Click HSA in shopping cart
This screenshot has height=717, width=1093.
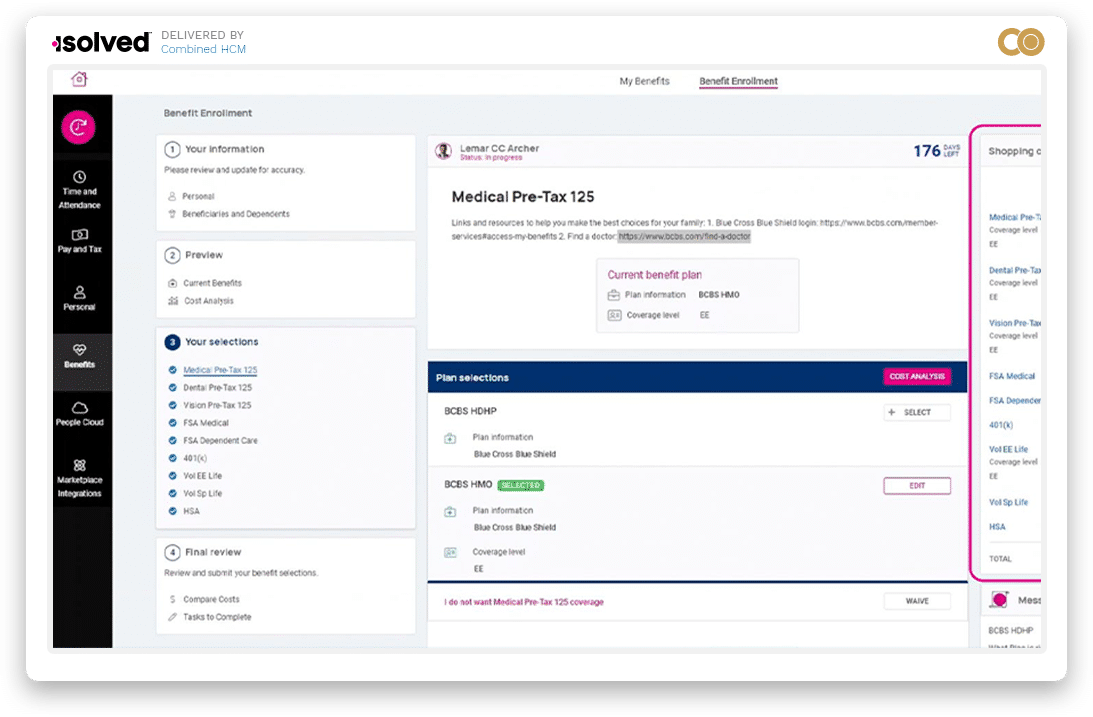(x=997, y=527)
